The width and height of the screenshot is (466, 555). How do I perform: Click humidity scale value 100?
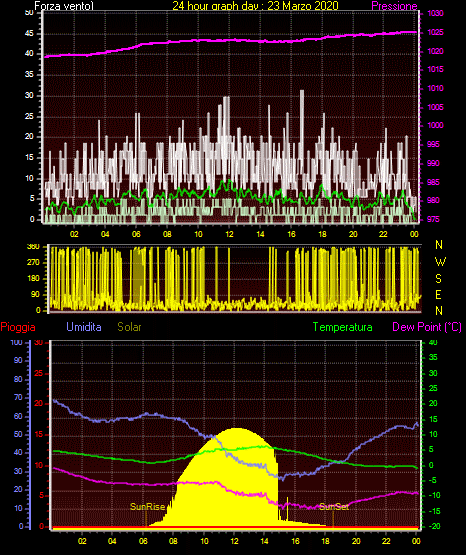pos(17,342)
